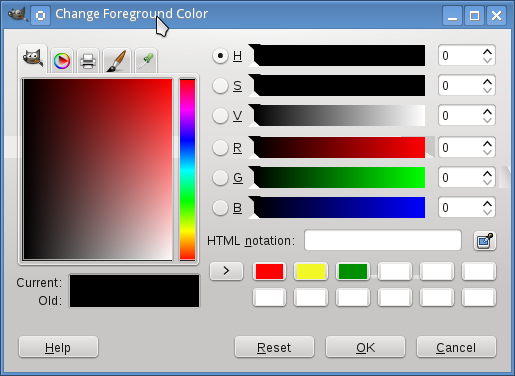
Task: Open the window menu icon in title bar
Action: coord(41,15)
